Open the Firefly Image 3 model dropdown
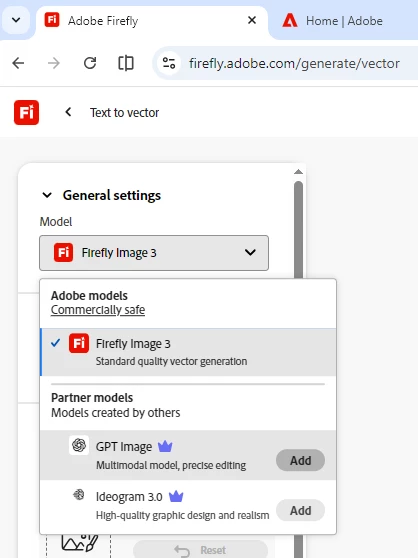The image size is (418, 558). pos(154,253)
